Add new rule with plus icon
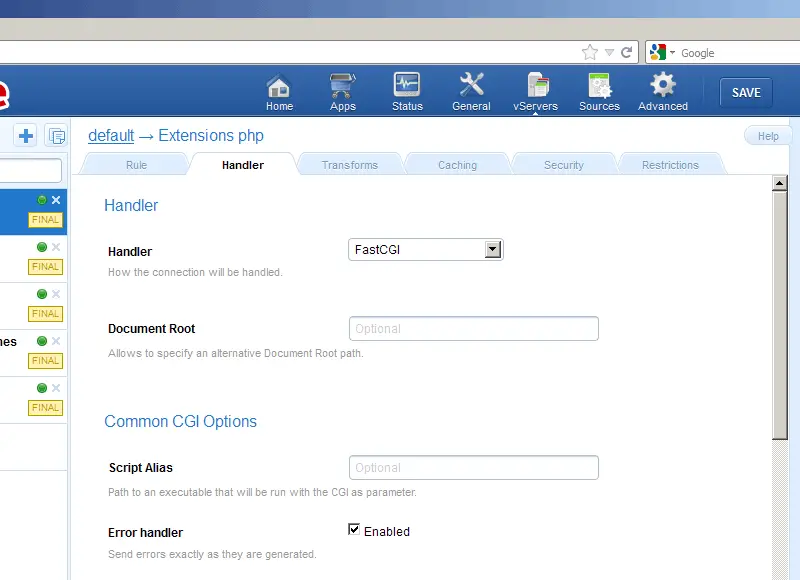The height and width of the screenshot is (580, 800). [x=26, y=136]
